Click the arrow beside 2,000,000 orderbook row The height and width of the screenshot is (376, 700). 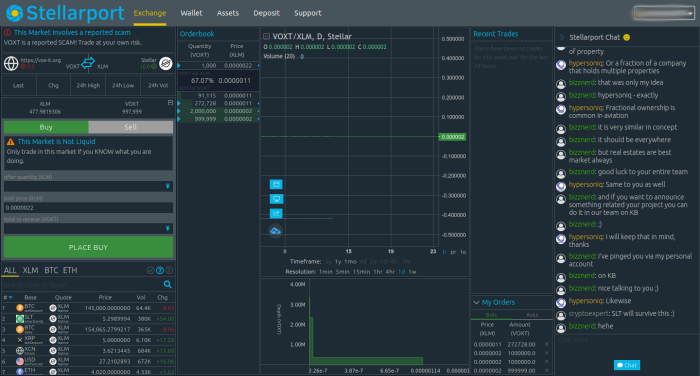(179, 111)
